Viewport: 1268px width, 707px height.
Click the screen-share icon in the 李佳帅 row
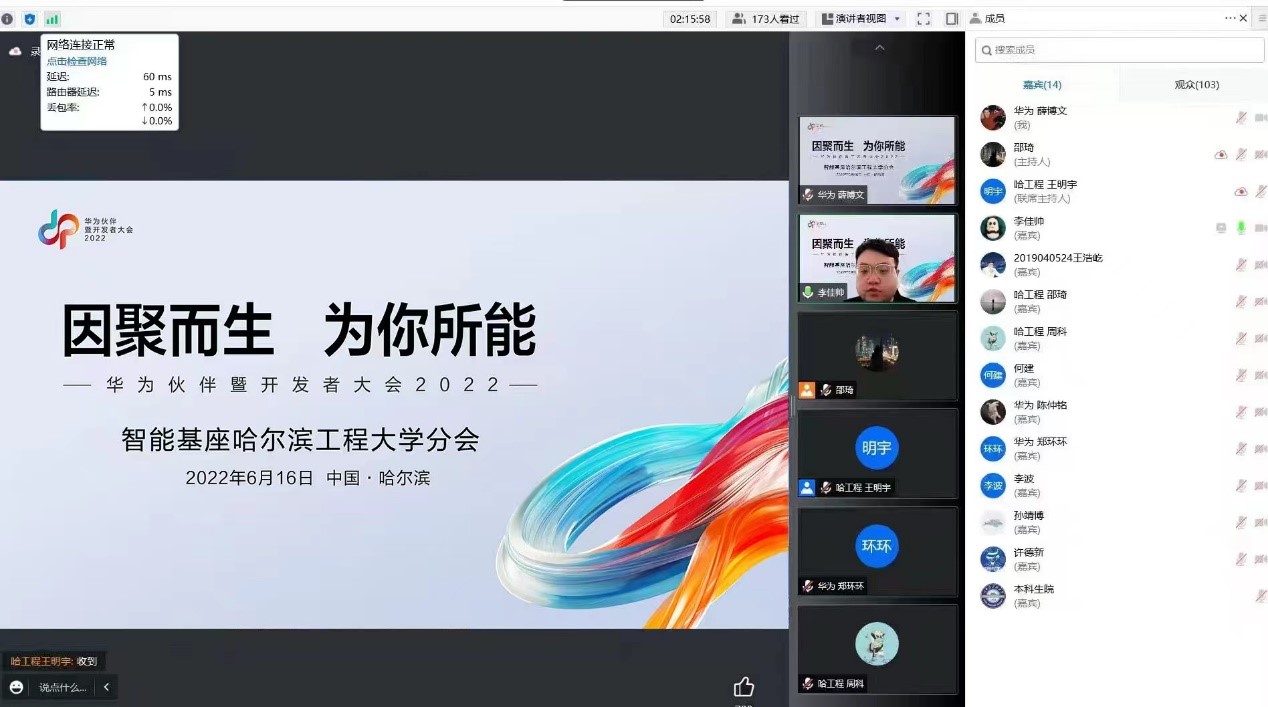(1221, 228)
